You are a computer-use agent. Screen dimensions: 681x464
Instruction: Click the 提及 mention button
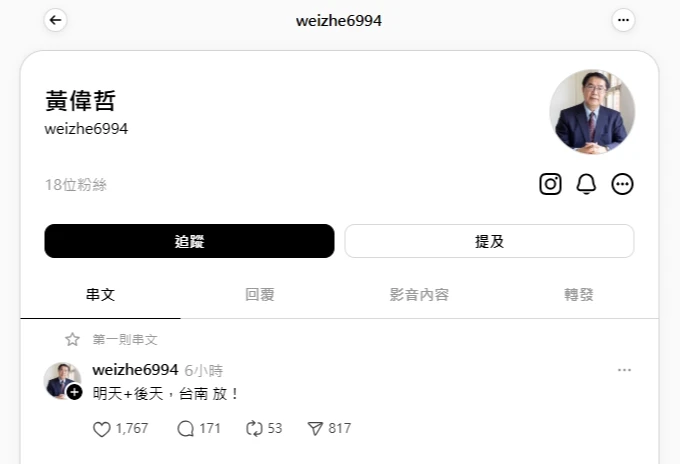(x=489, y=241)
